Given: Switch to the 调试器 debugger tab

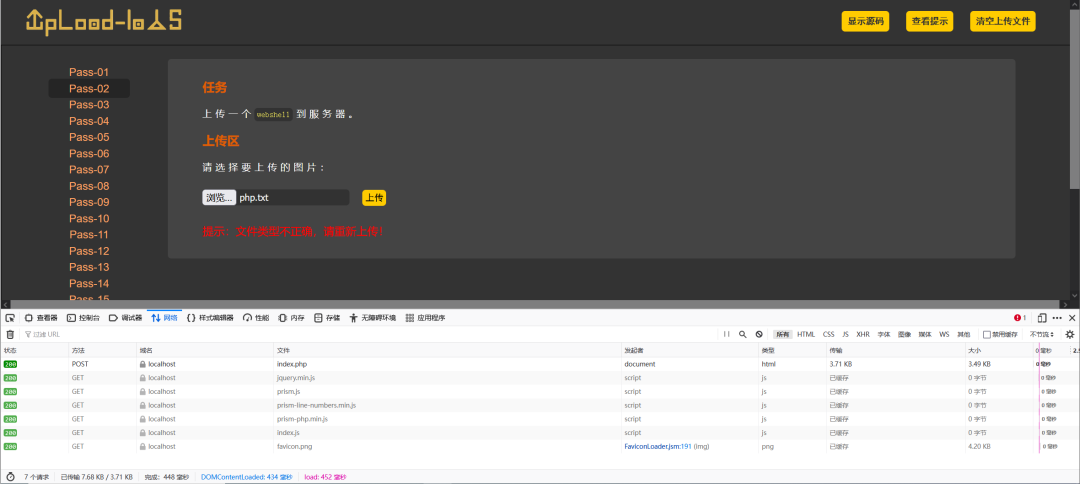Looking at the screenshot, I should pos(125,318).
